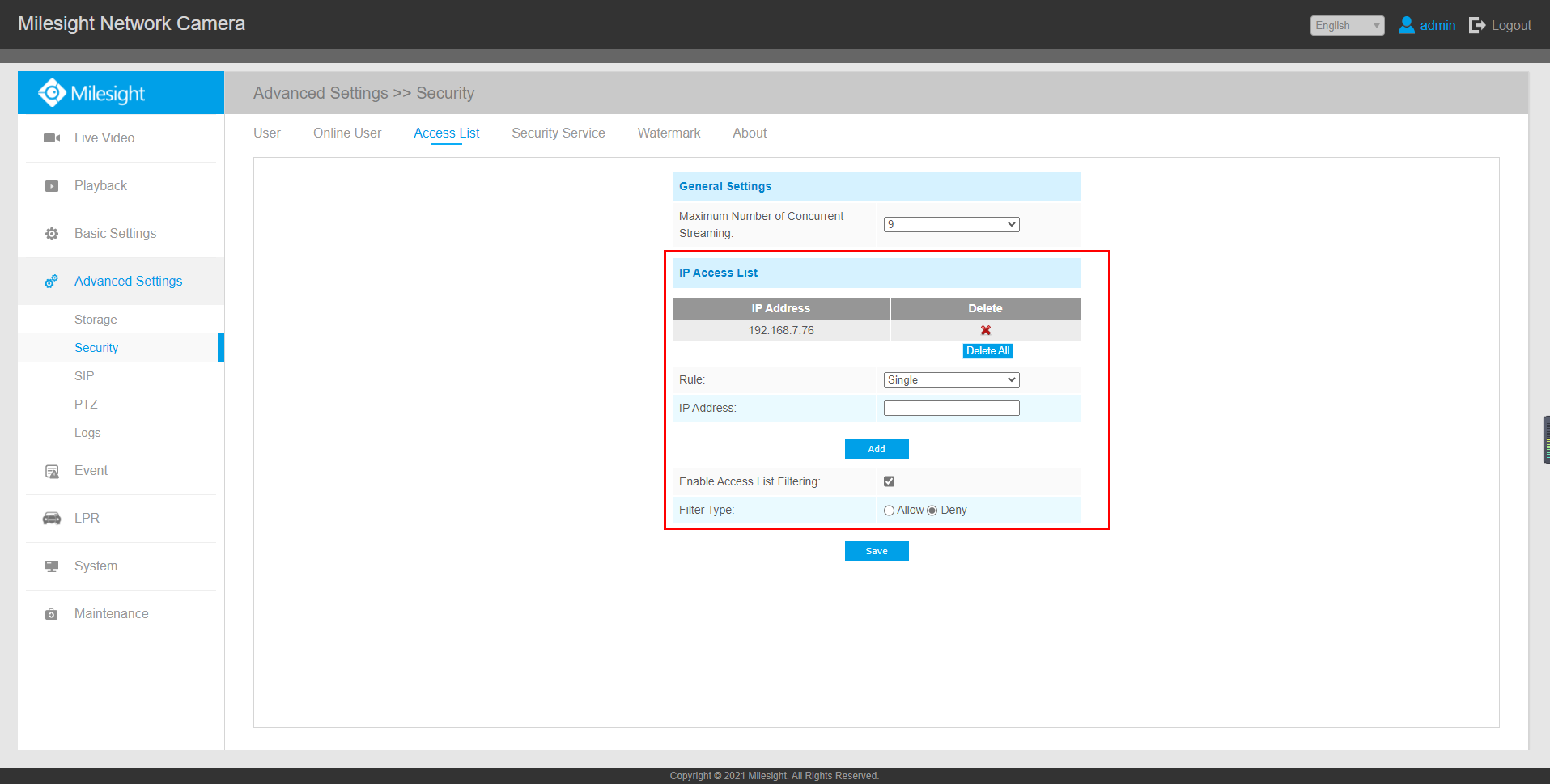Open the LPR menu item
Viewport: 1550px width, 784px height.
pyautogui.click(x=87, y=519)
